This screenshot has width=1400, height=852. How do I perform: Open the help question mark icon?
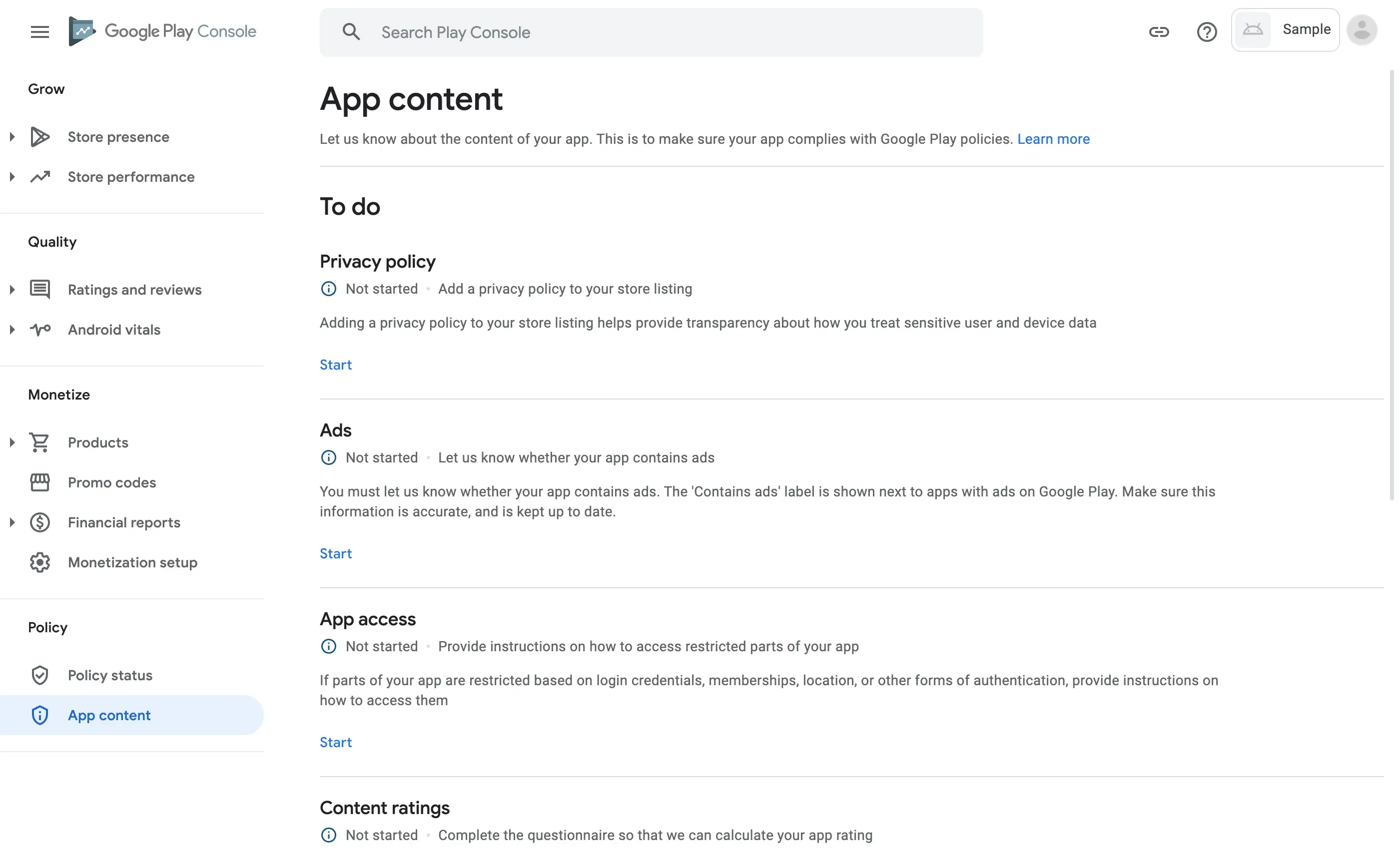(1206, 32)
